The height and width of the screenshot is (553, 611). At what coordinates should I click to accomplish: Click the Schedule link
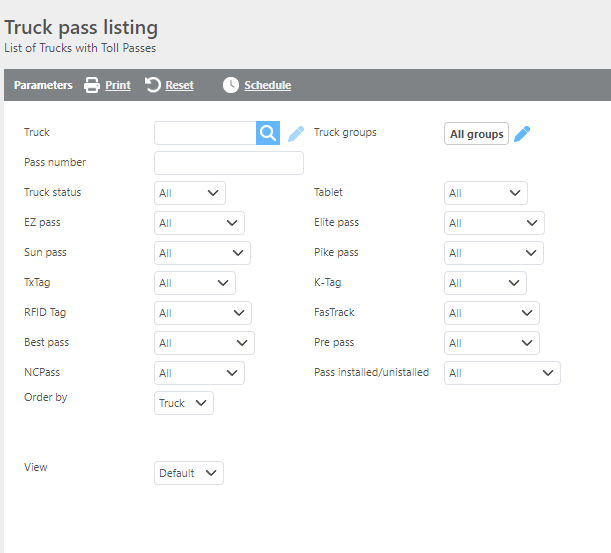click(x=267, y=85)
